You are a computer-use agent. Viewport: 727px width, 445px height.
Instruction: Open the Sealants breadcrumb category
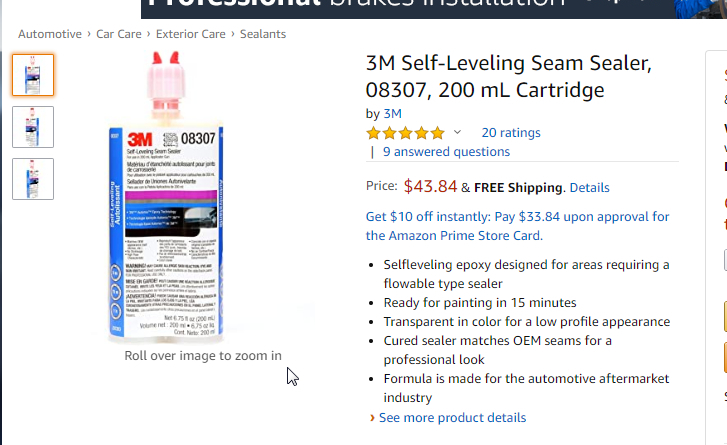(262, 34)
